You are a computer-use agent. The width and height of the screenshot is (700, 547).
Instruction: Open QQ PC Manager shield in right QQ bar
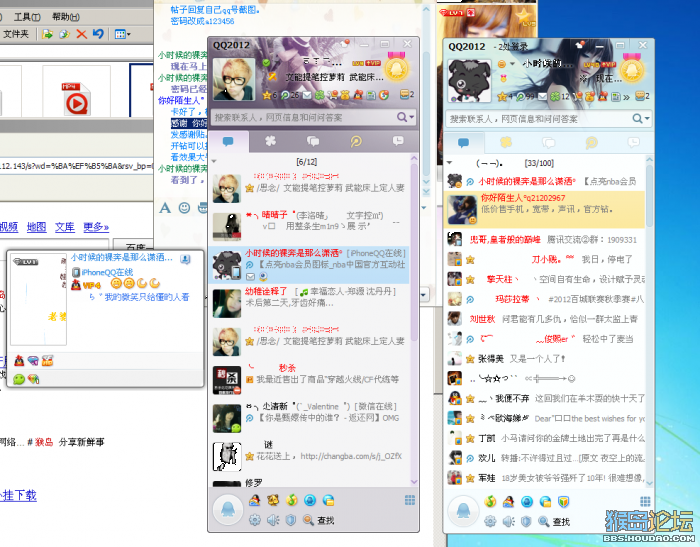pyautogui.click(x=564, y=501)
